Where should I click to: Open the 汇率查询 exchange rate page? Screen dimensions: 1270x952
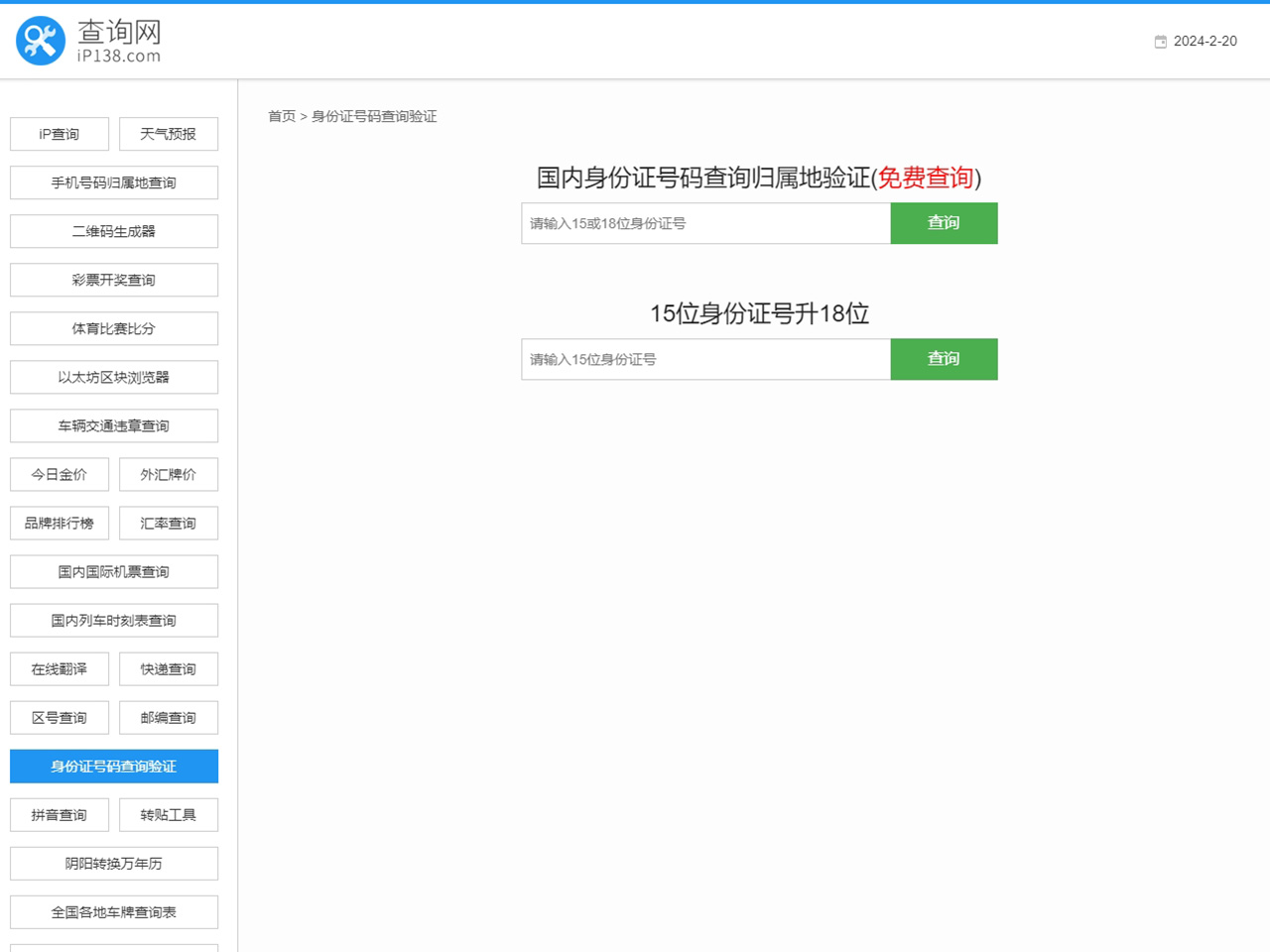[x=168, y=523]
